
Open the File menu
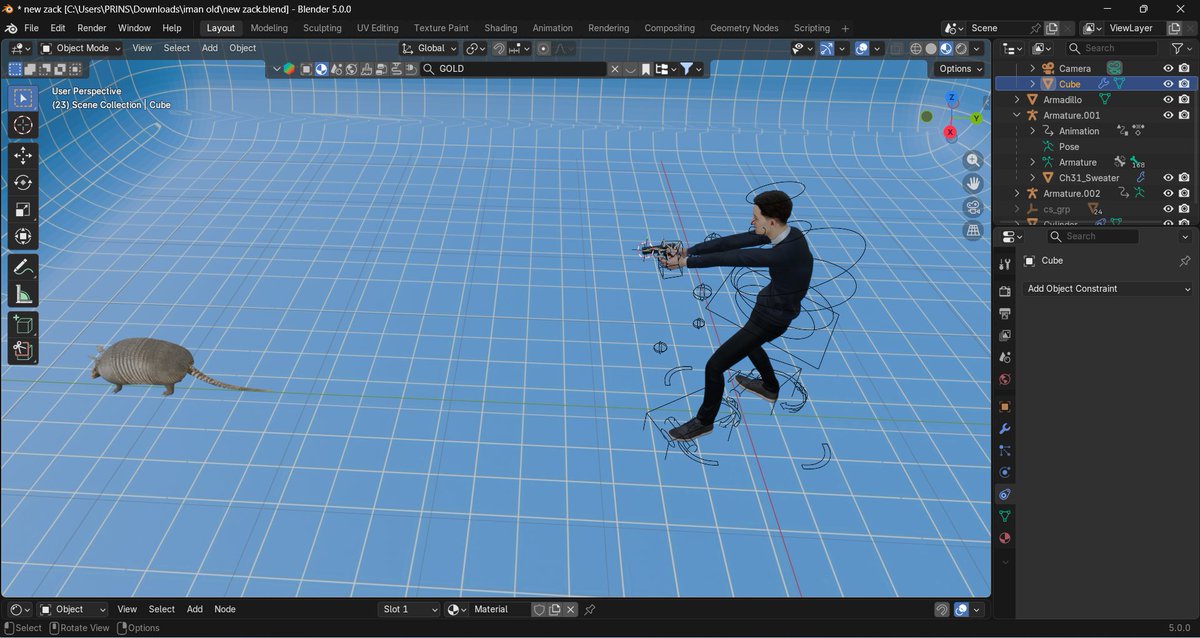(x=31, y=28)
